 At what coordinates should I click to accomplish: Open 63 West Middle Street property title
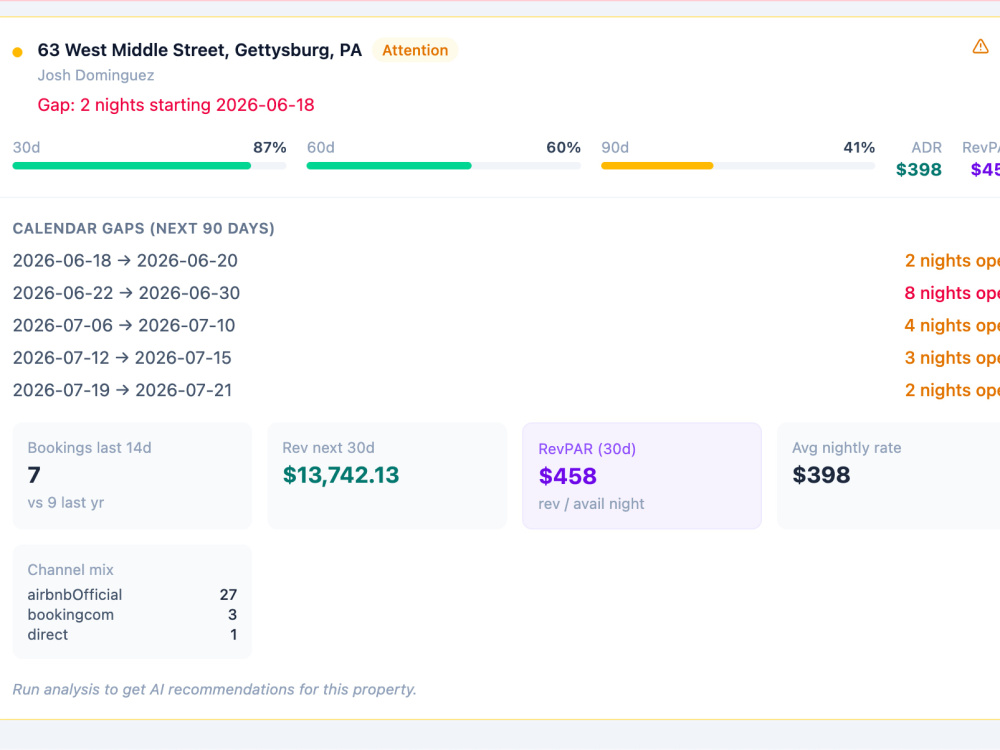pyautogui.click(x=200, y=50)
